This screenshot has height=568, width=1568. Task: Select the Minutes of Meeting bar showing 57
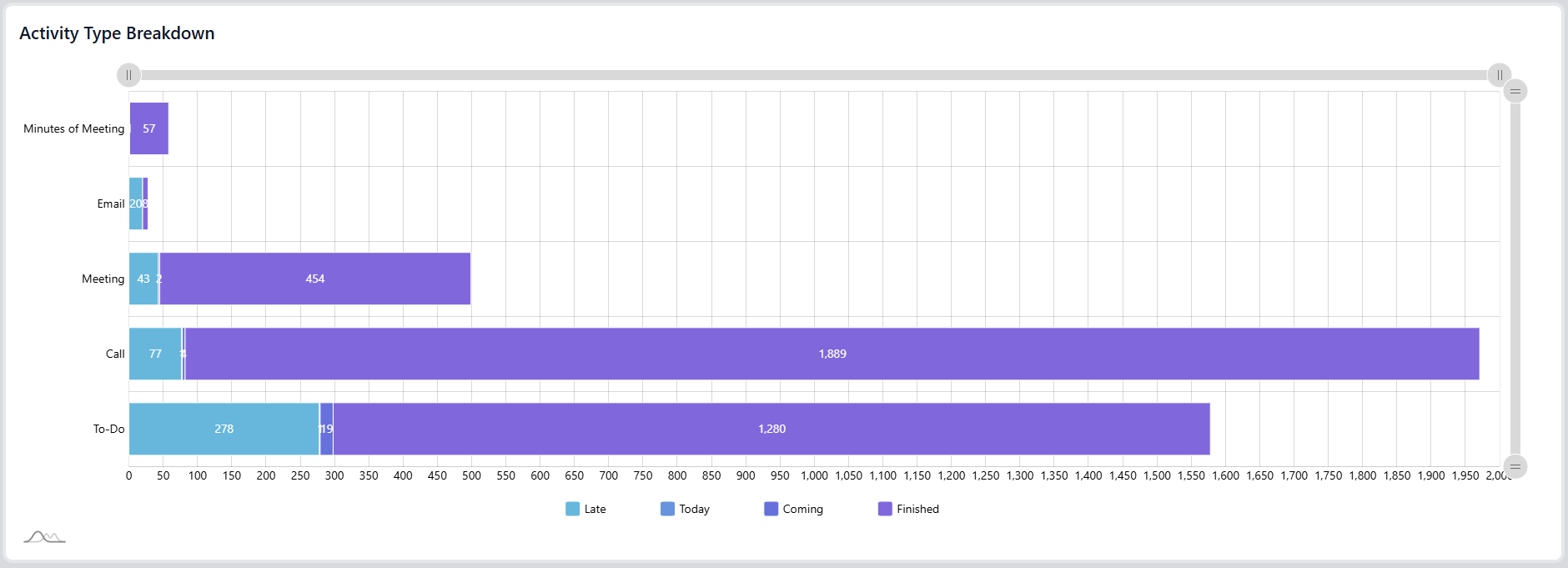150,128
